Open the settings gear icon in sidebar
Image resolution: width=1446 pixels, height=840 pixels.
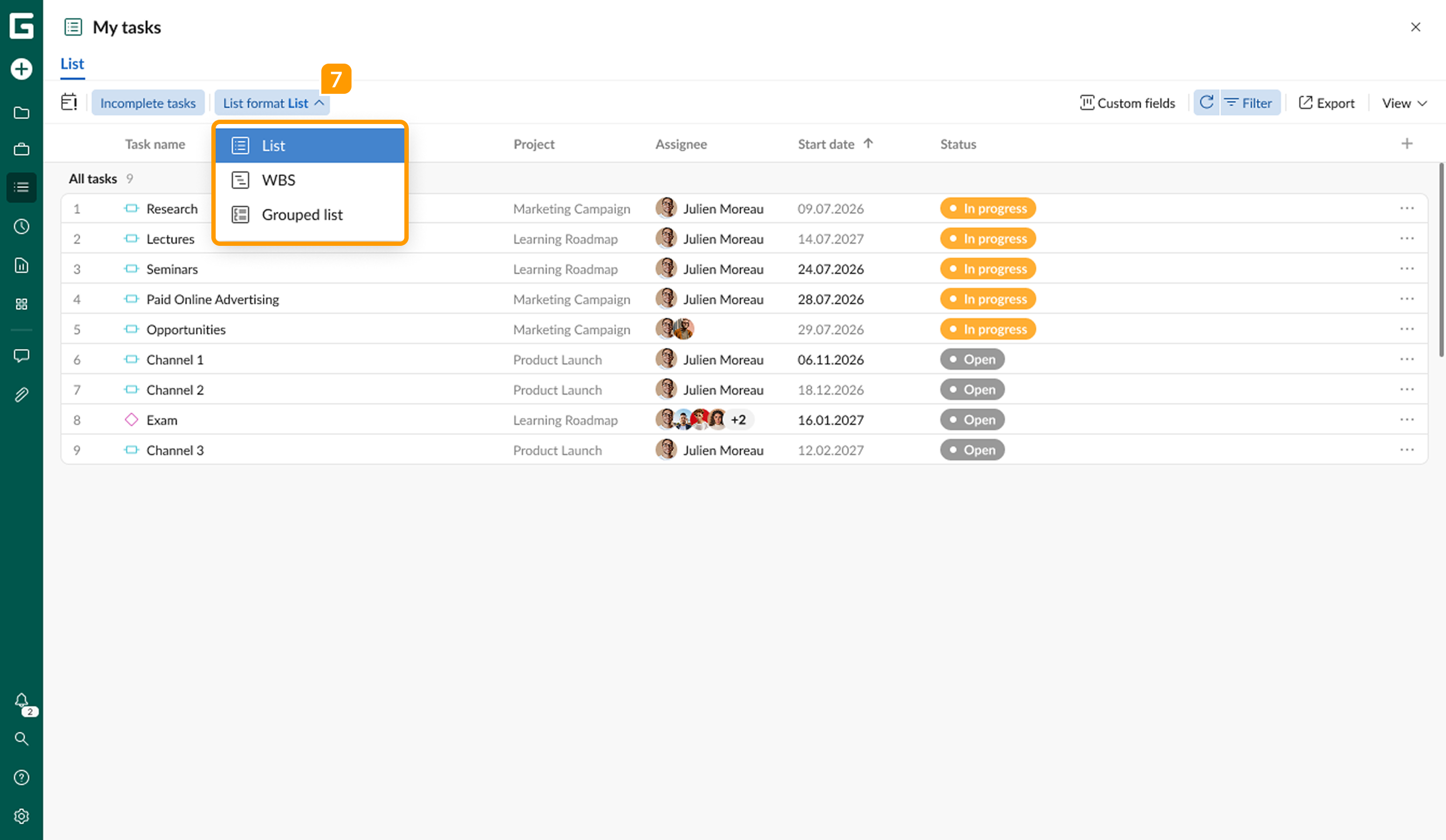tap(21, 816)
